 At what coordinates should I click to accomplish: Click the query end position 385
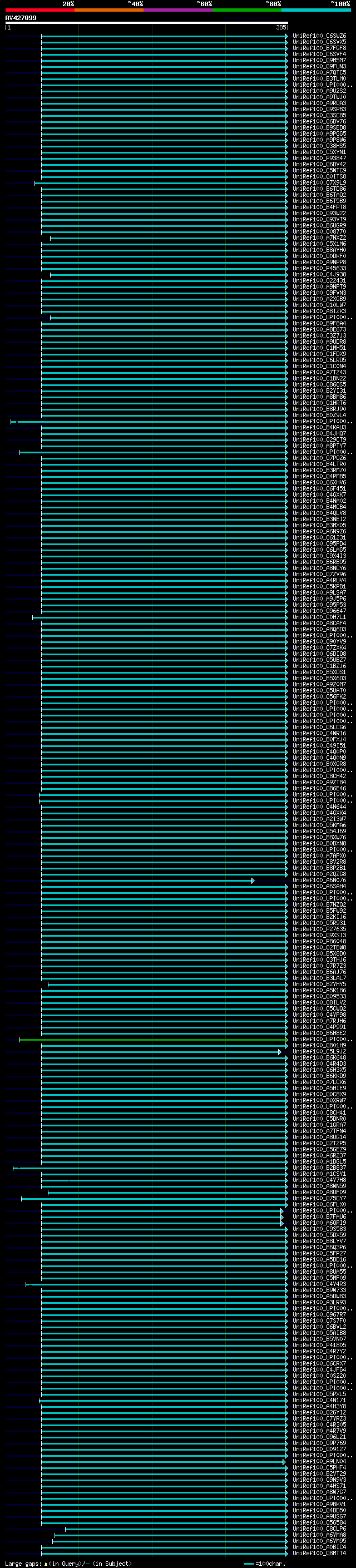(281, 27)
